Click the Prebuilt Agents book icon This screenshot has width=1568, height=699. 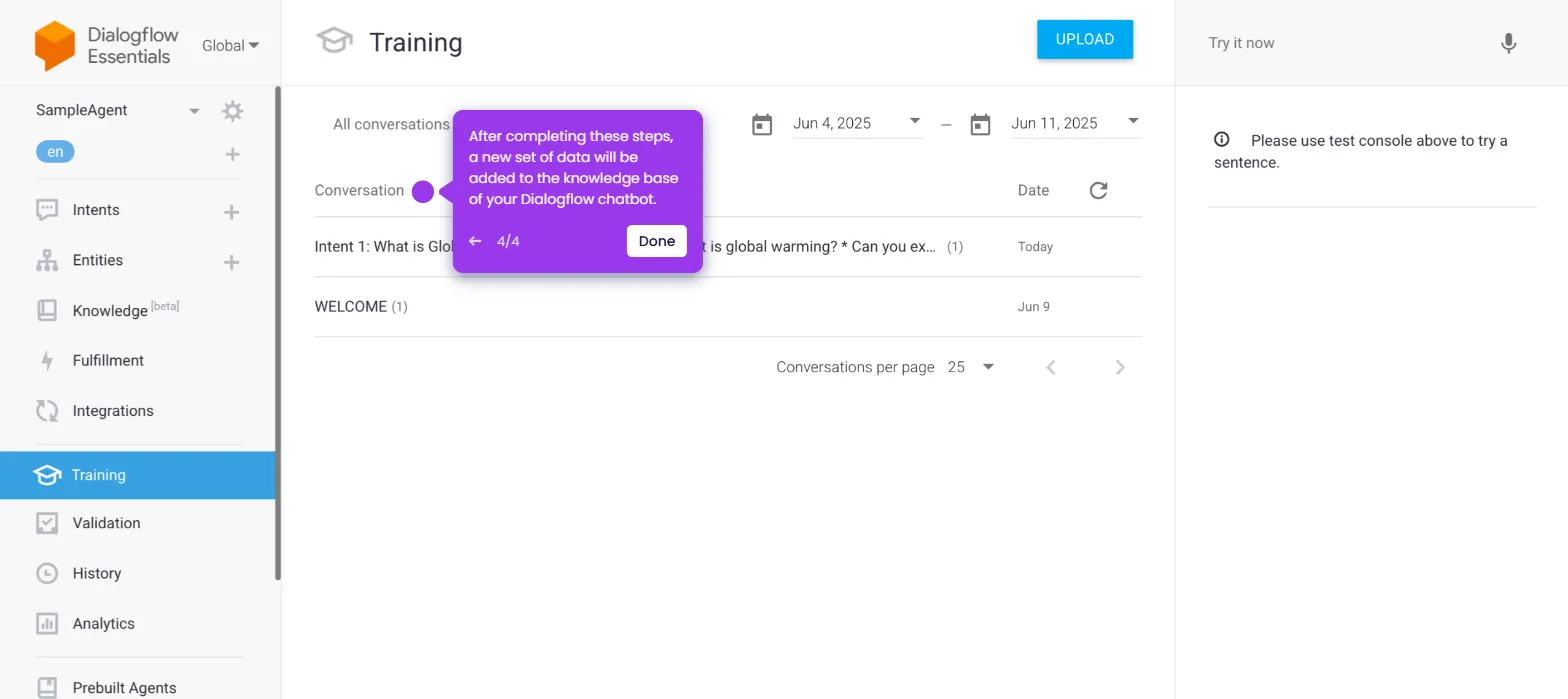click(47, 688)
